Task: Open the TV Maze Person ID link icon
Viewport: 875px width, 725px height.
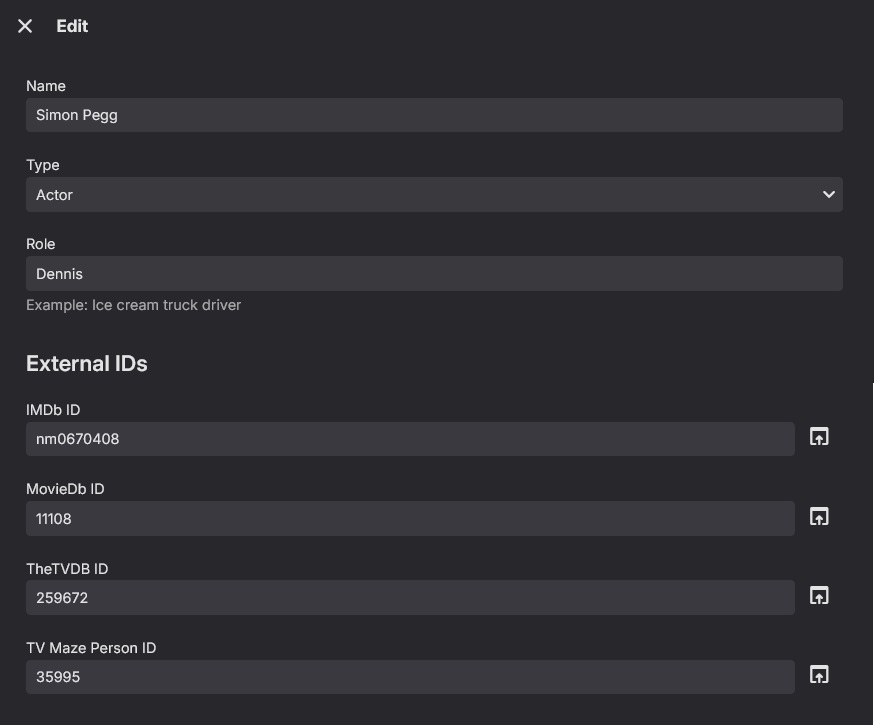Action: tap(819, 675)
